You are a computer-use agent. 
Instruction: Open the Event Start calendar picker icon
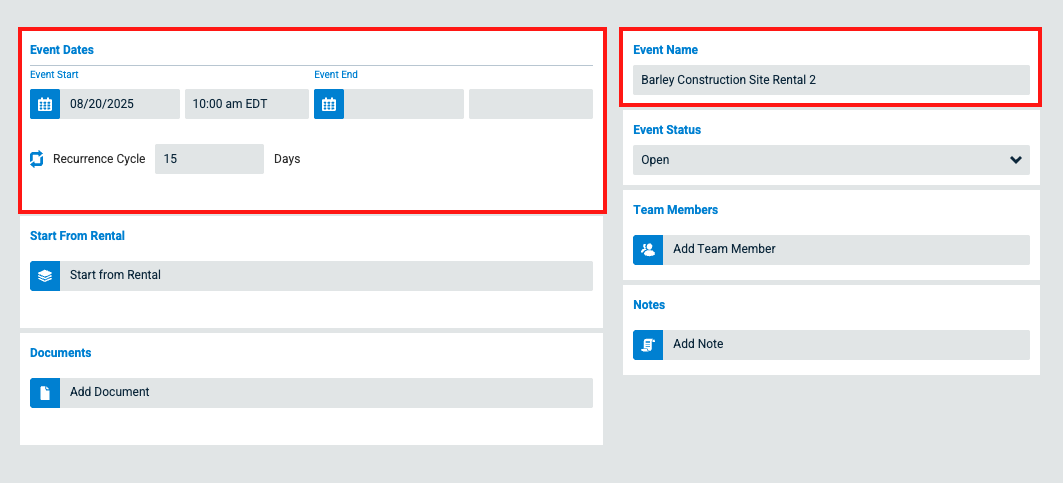click(x=45, y=104)
